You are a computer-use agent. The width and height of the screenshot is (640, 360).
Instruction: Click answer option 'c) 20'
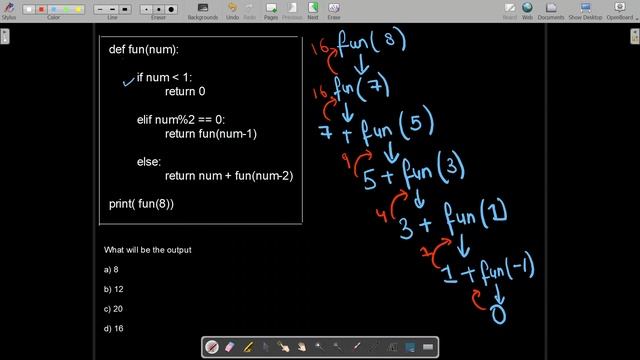point(113,309)
